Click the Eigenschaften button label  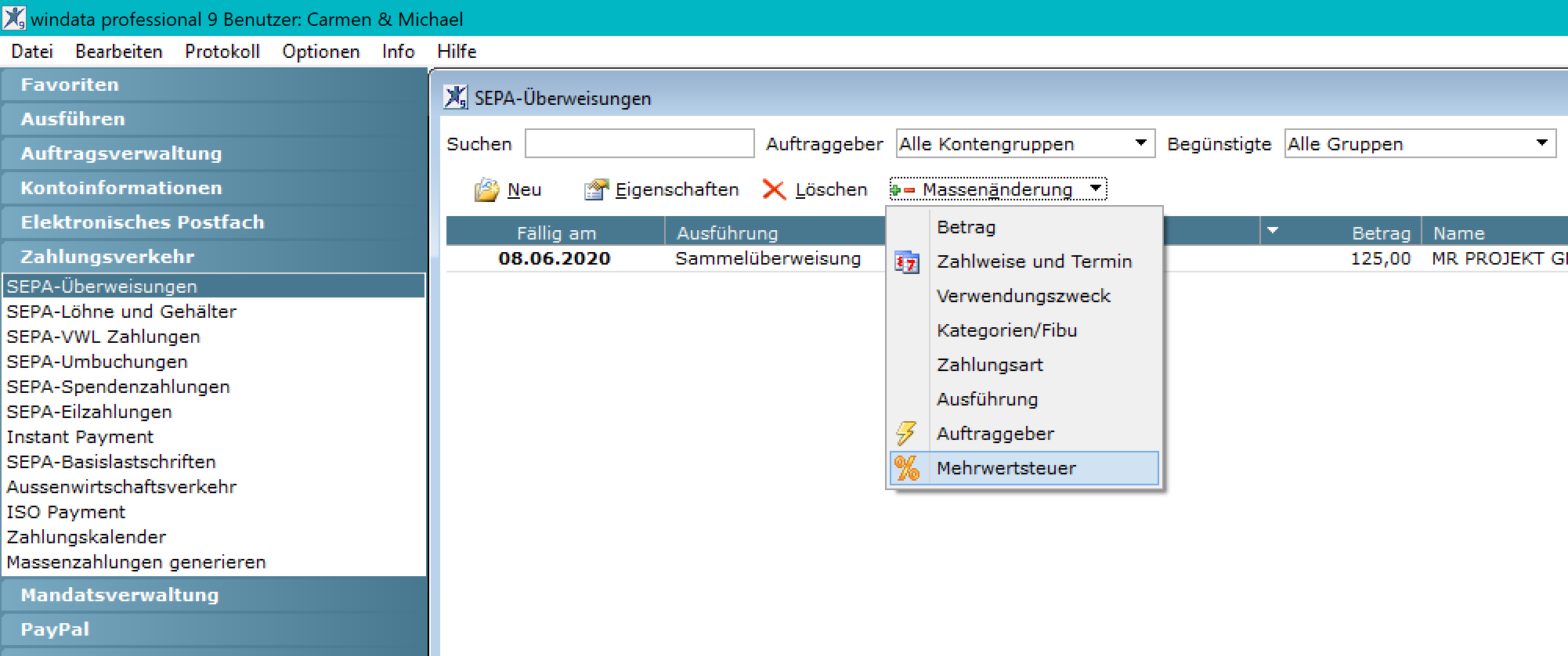[x=677, y=189]
